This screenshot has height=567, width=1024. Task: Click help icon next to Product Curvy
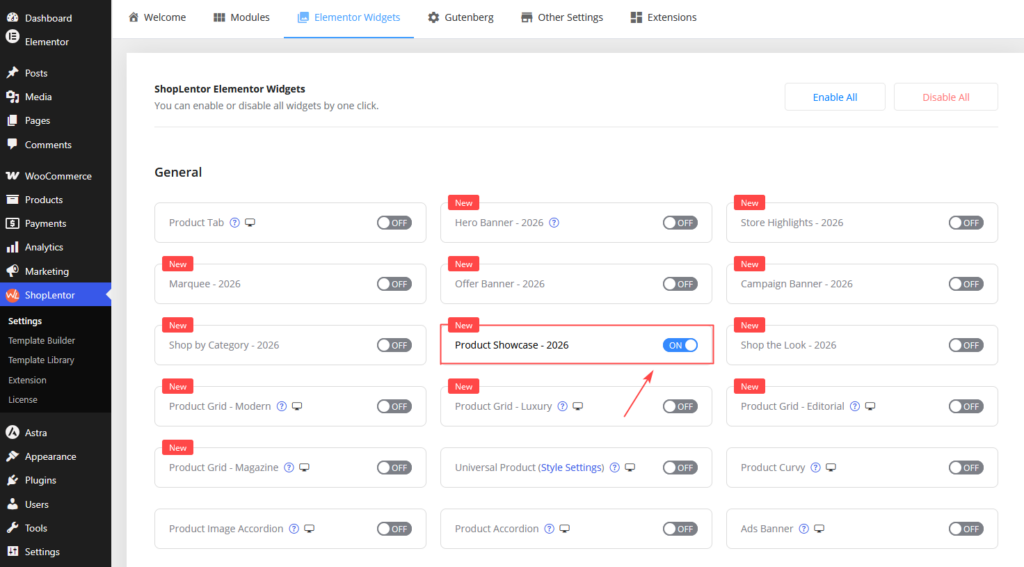pos(816,468)
